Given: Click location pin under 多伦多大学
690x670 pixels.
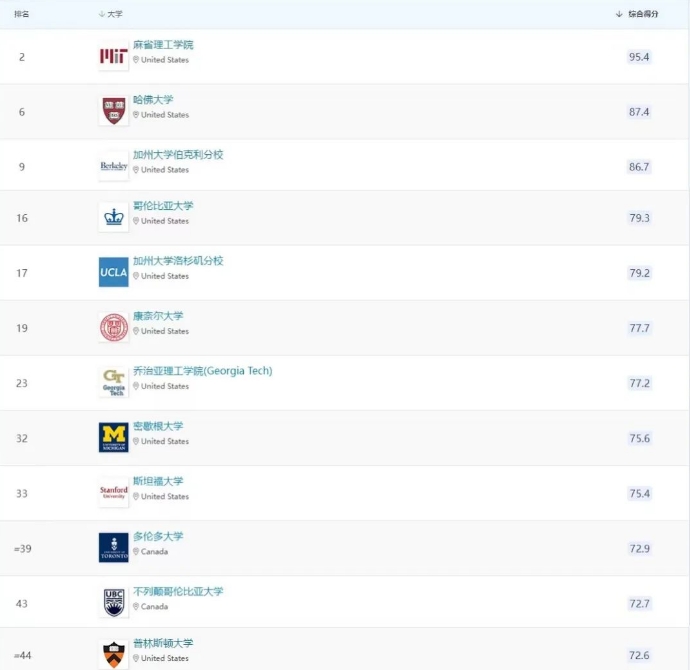Looking at the screenshot, I should click(136, 551).
